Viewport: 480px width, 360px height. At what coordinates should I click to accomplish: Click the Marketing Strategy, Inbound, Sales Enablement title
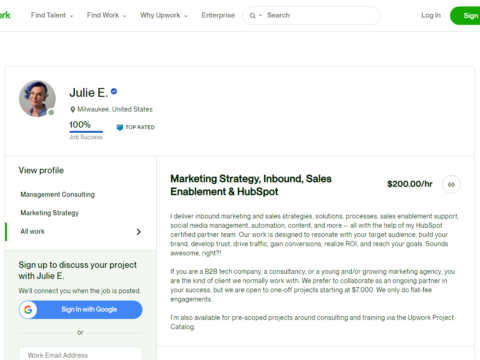[x=251, y=185]
